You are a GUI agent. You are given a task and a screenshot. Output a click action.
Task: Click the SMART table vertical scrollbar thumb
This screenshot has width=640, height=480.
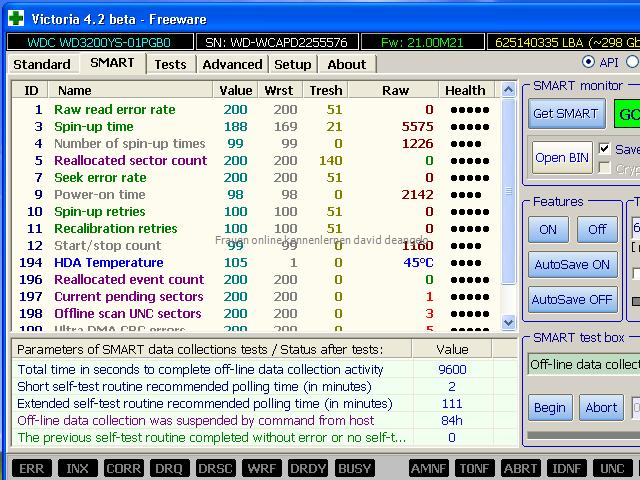click(x=508, y=191)
